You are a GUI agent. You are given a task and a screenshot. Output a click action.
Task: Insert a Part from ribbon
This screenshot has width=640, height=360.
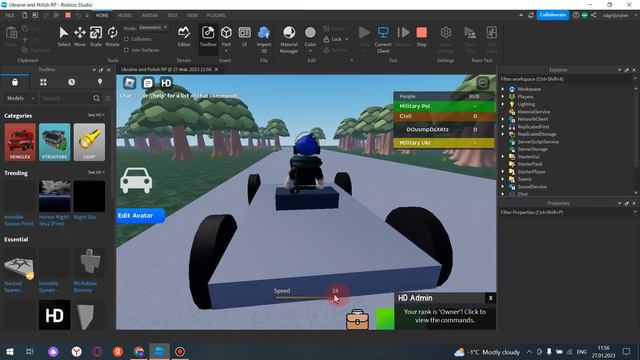click(x=226, y=38)
